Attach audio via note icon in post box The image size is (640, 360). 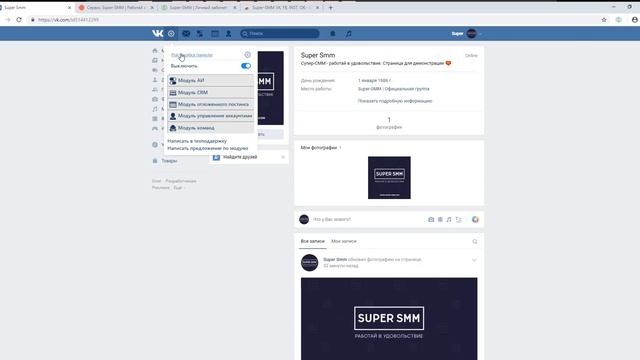point(449,219)
